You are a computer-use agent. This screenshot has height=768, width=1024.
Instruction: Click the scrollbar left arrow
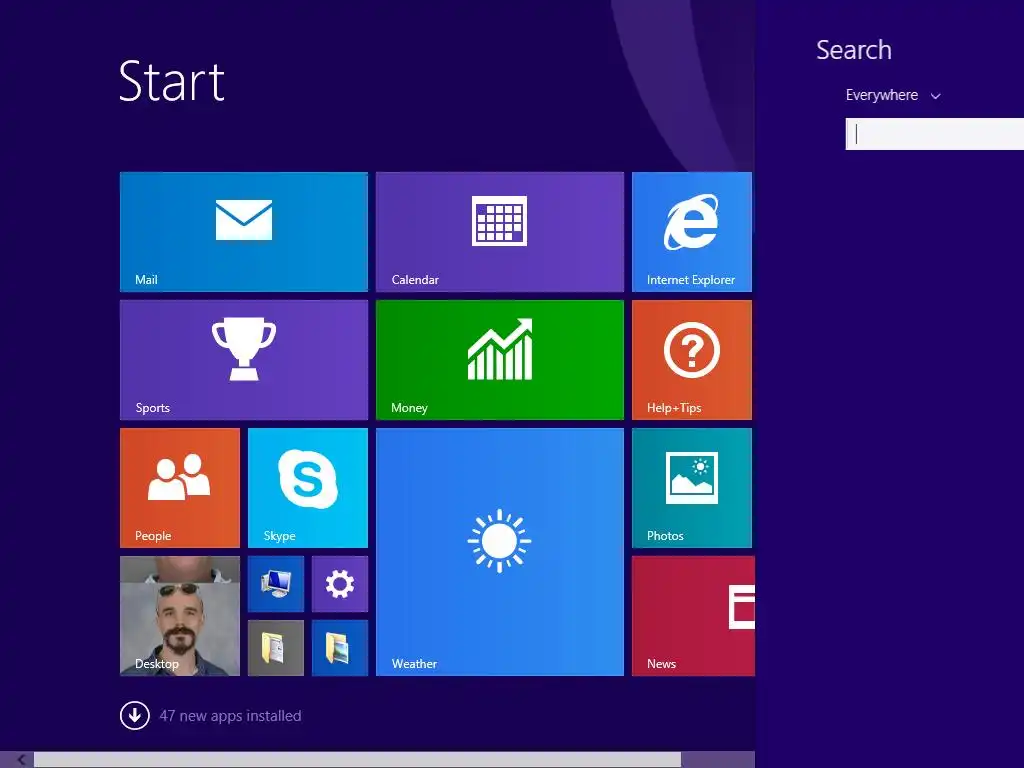click(x=22, y=759)
